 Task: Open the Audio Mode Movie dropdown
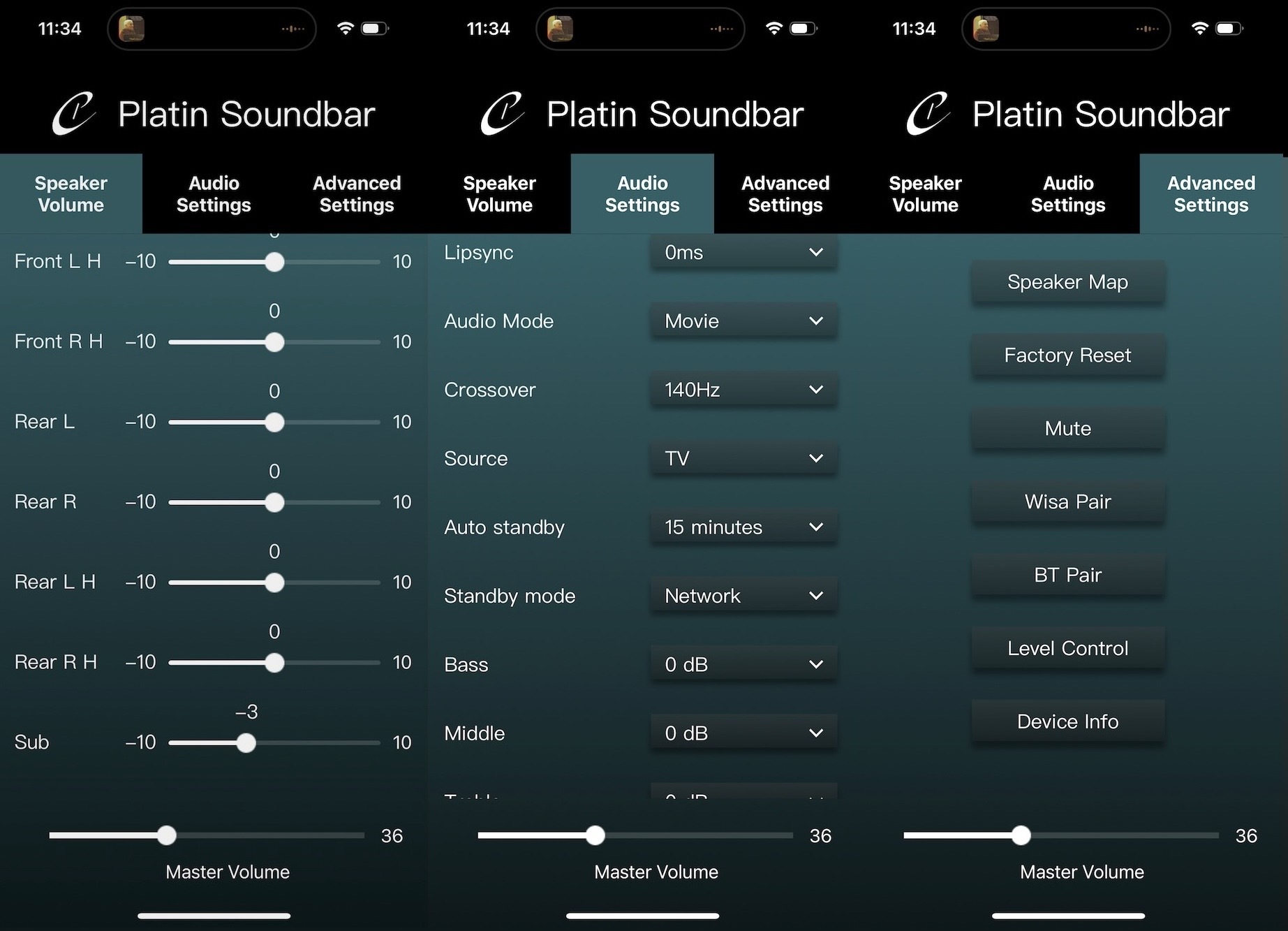click(743, 321)
